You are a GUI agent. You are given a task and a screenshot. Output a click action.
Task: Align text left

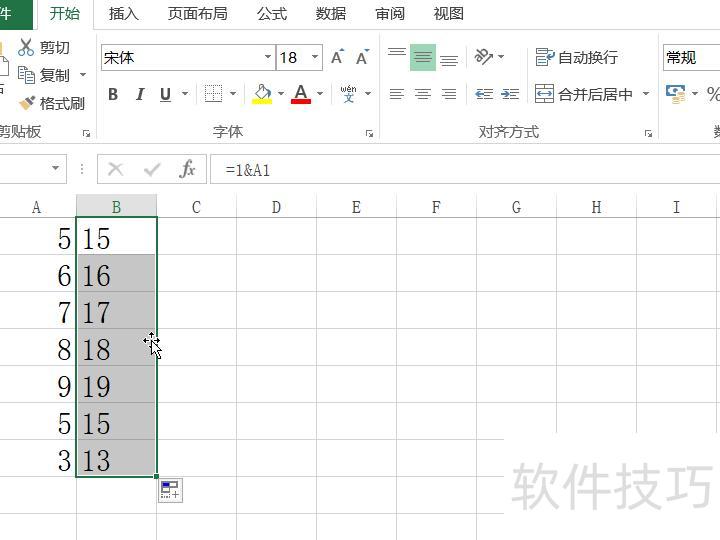(397, 95)
